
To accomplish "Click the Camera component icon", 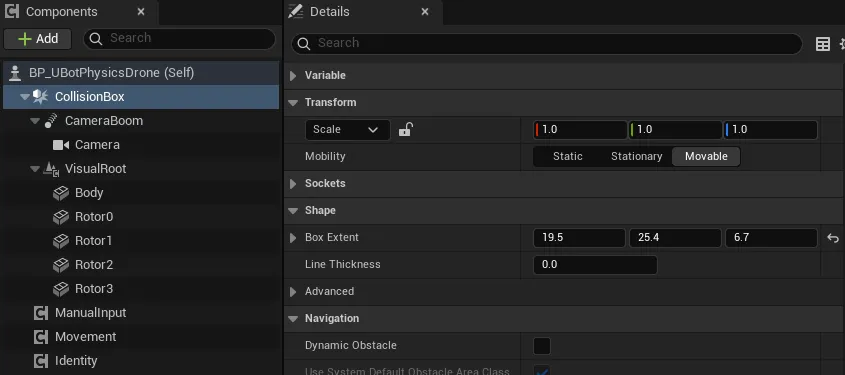I will (x=61, y=145).
